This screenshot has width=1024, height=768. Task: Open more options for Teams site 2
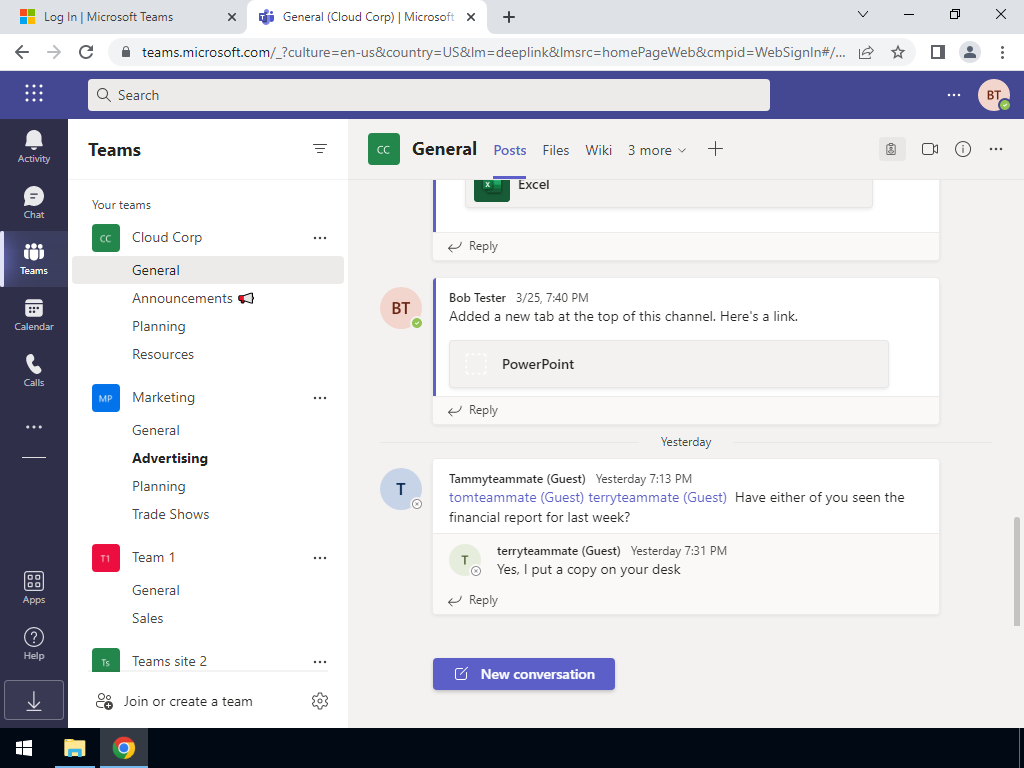pos(320,662)
